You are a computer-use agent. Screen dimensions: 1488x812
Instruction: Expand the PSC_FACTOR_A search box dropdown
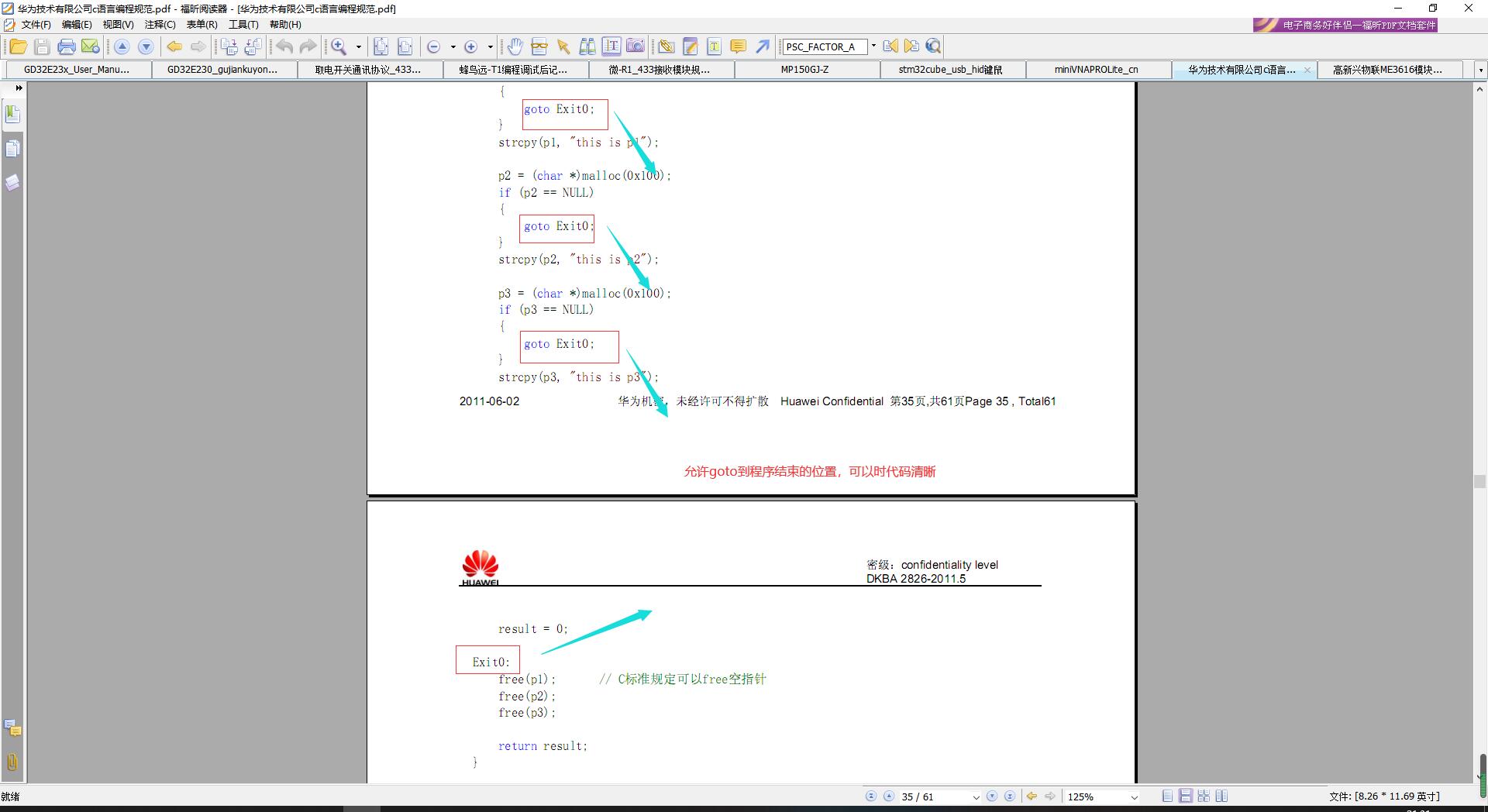pyautogui.click(x=873, y=46)
